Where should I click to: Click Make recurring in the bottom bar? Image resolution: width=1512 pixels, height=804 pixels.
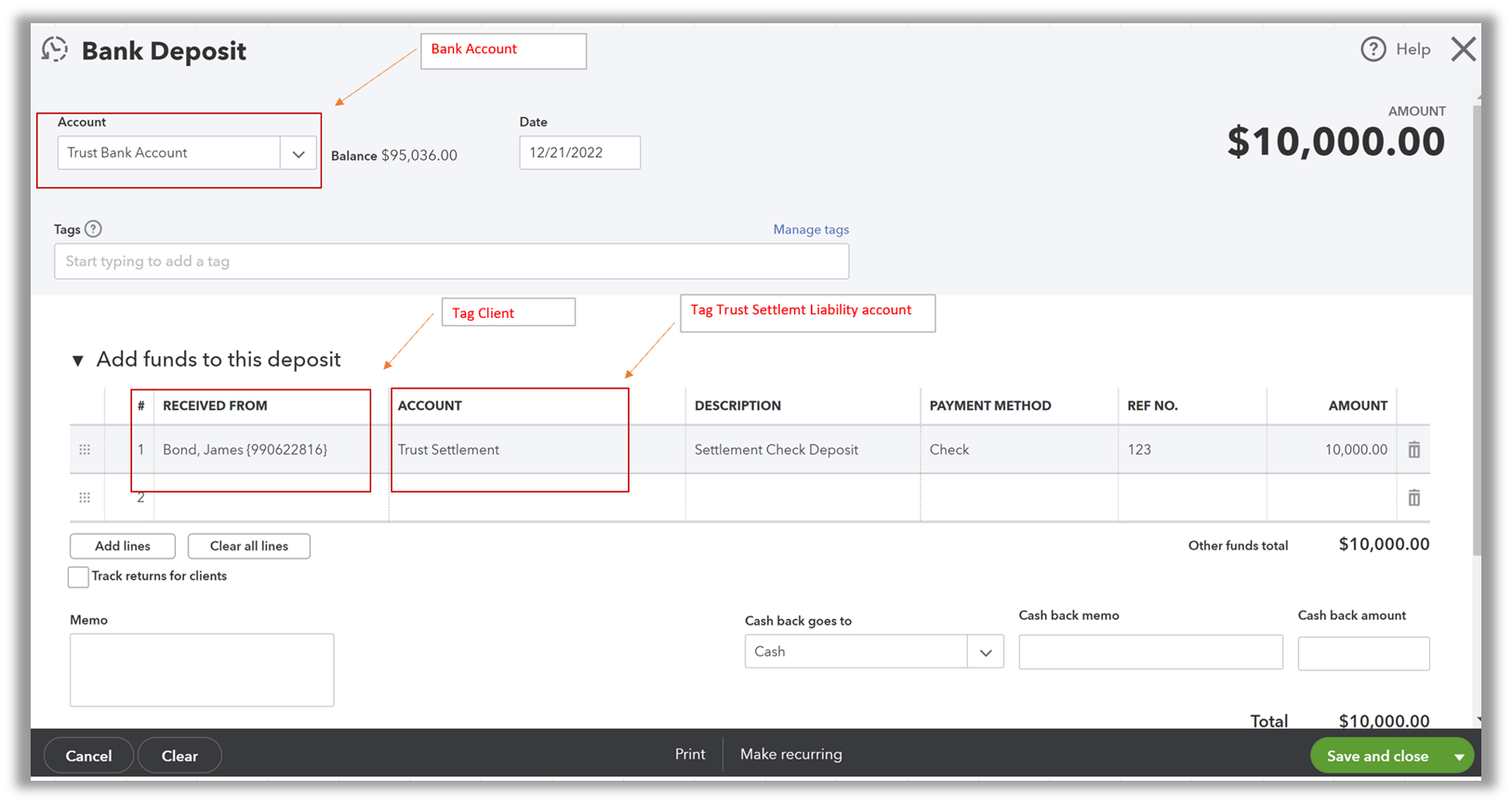[x=791, y=755]
